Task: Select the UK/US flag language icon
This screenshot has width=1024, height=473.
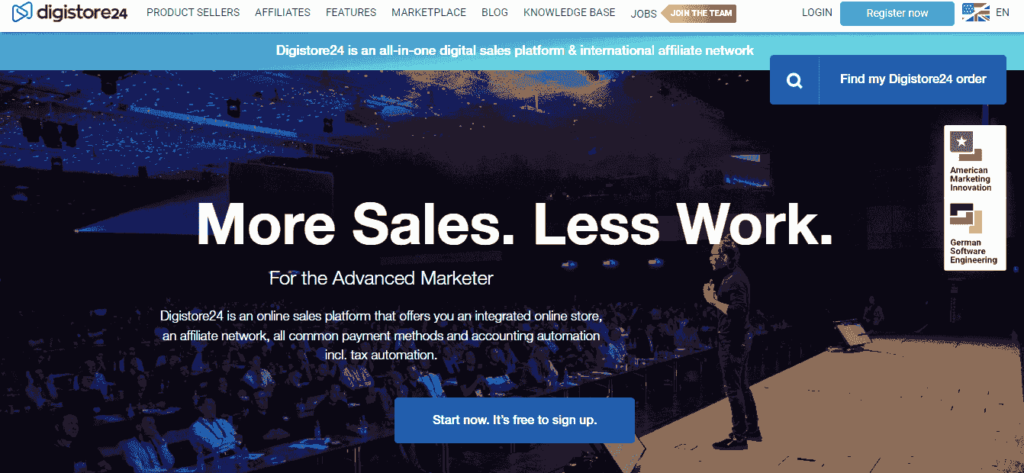Action: (976, 12)
